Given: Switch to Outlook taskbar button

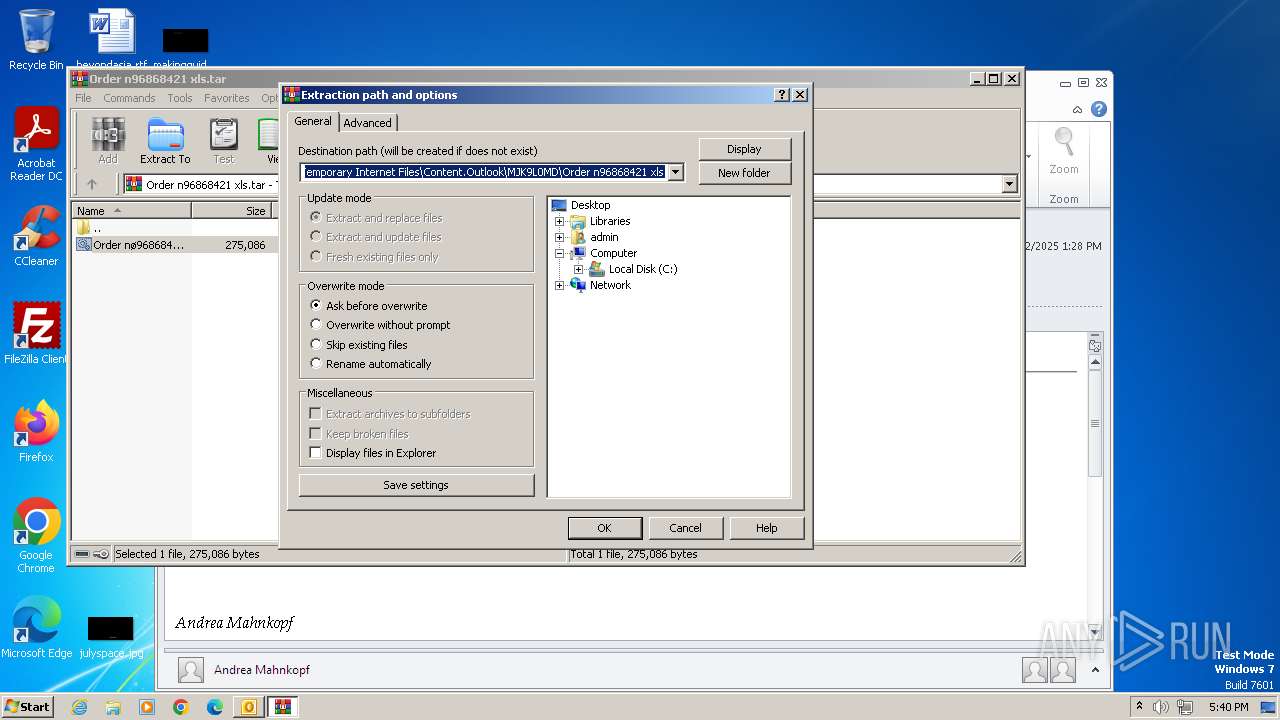Looking at the screenshot, I should pos(249,707).
